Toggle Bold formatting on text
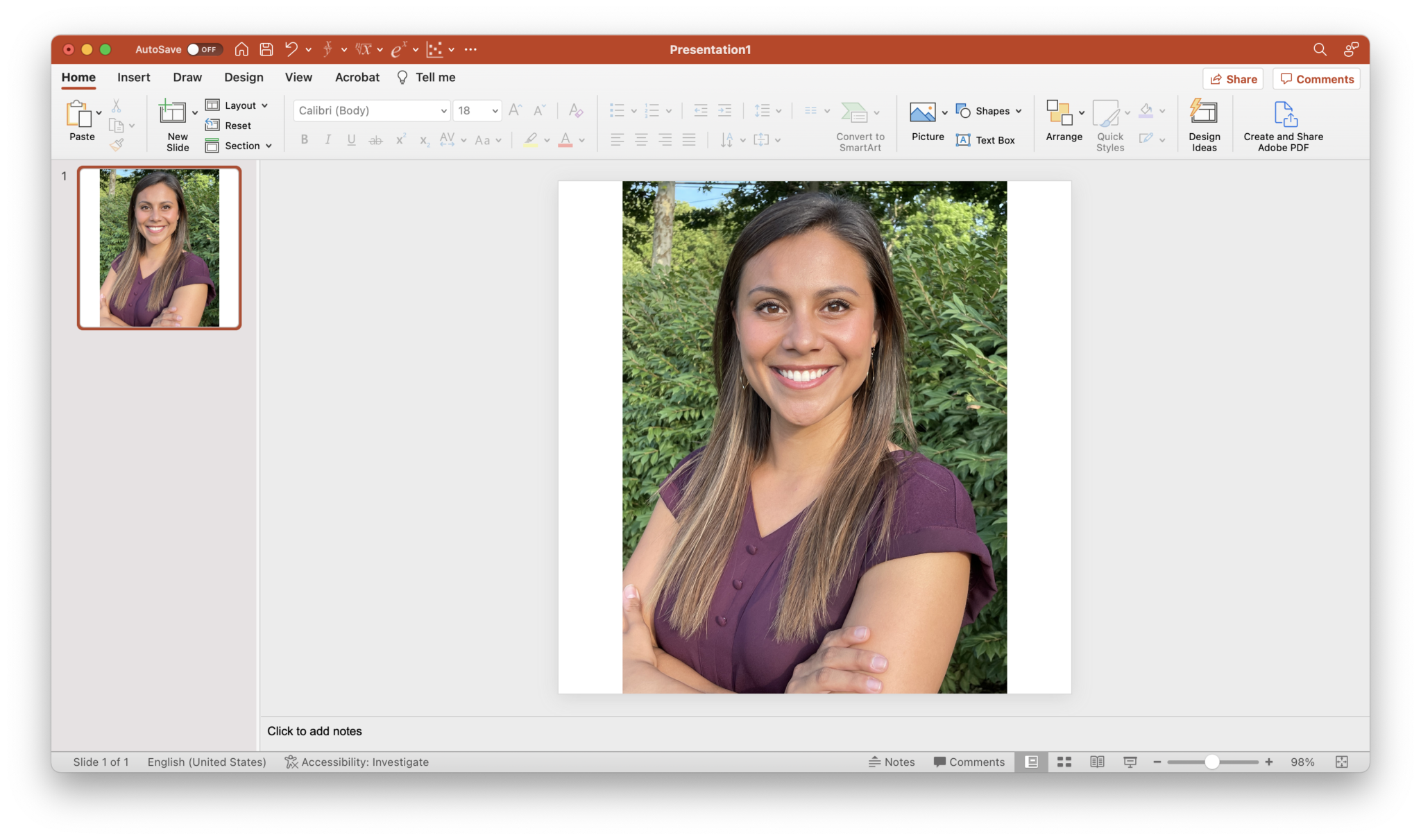 (305, 139)
